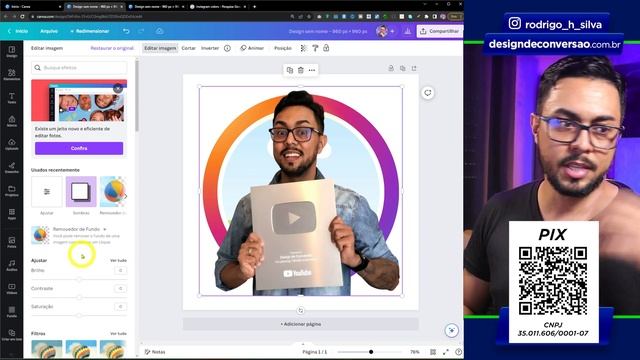The height and width of the screenshot is (360, 640).
Task: Go back to Início
Action: click(18, 31)
